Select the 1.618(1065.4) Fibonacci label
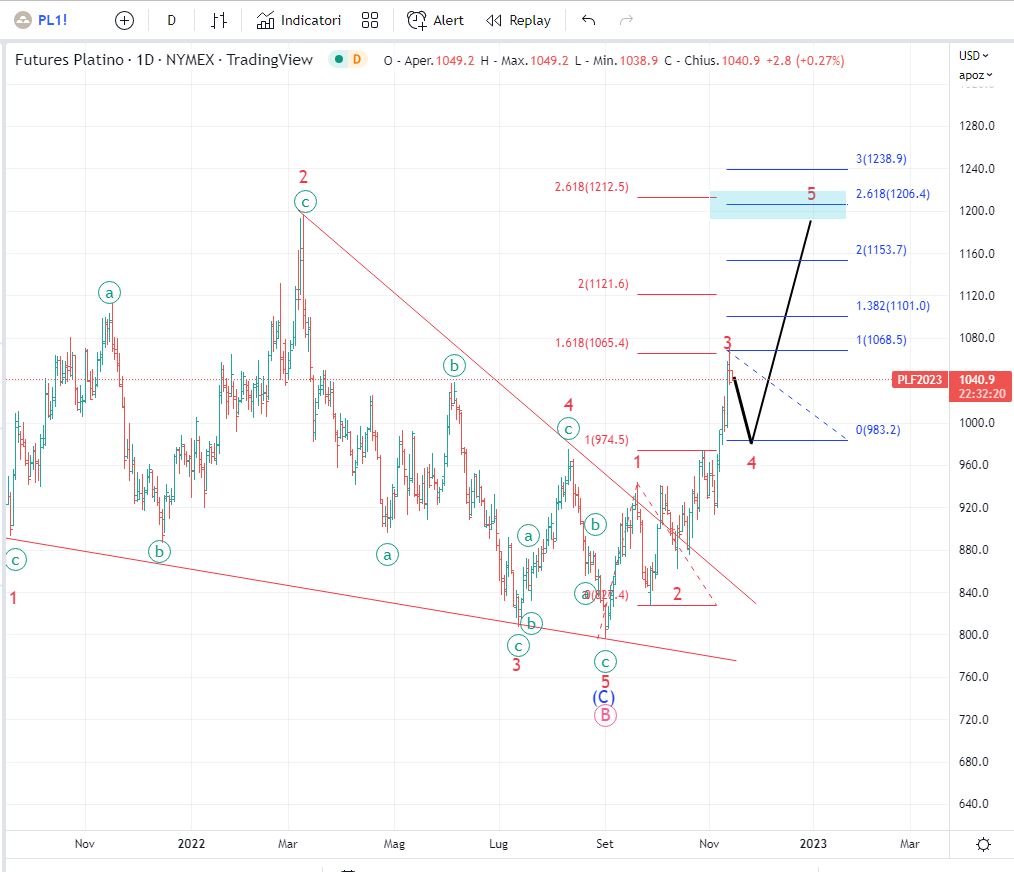Viewport: 1014px width, 872px height. tap(591, 343)
